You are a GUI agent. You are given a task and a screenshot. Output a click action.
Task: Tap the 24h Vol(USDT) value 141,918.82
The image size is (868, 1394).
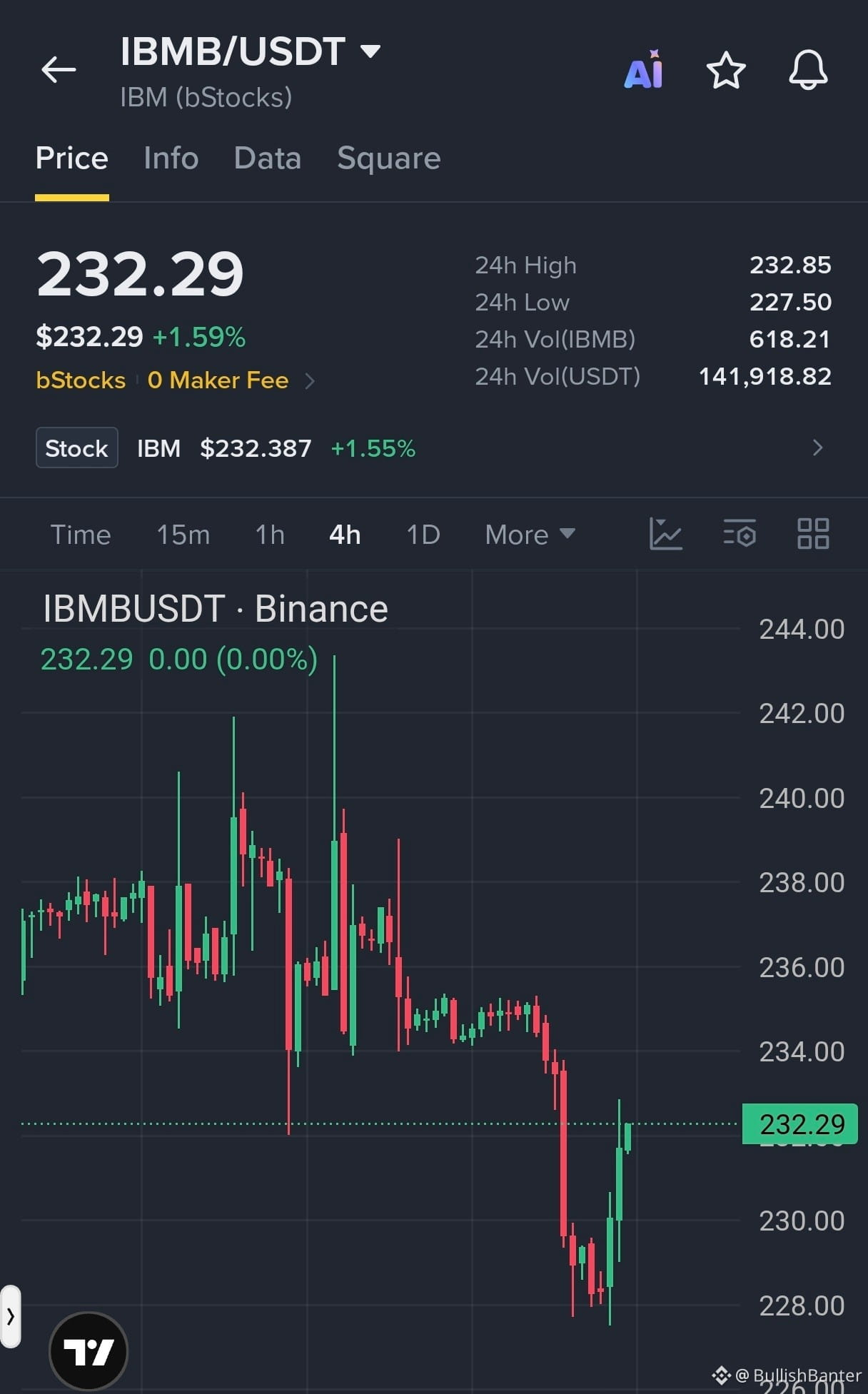click(x=765, y=377)
